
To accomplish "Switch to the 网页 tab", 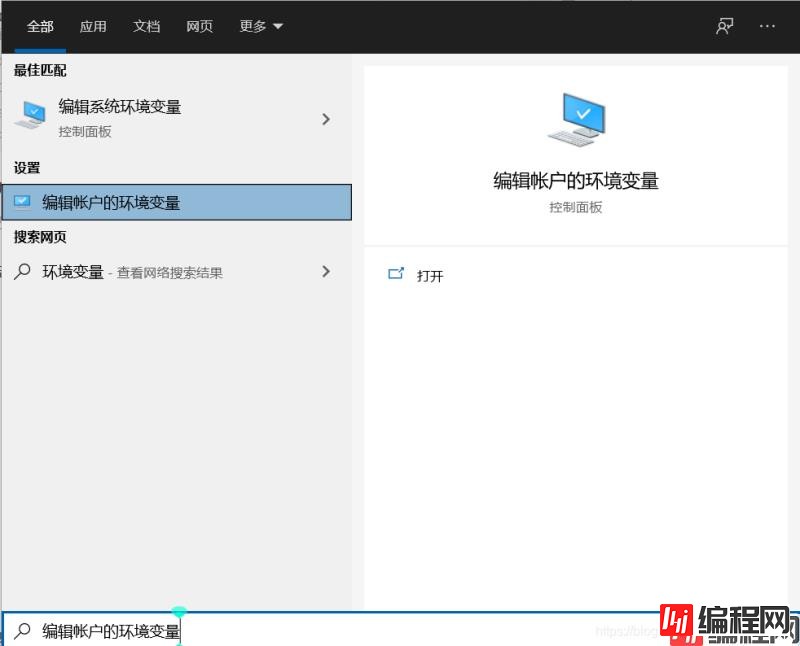I will point(199,26).
